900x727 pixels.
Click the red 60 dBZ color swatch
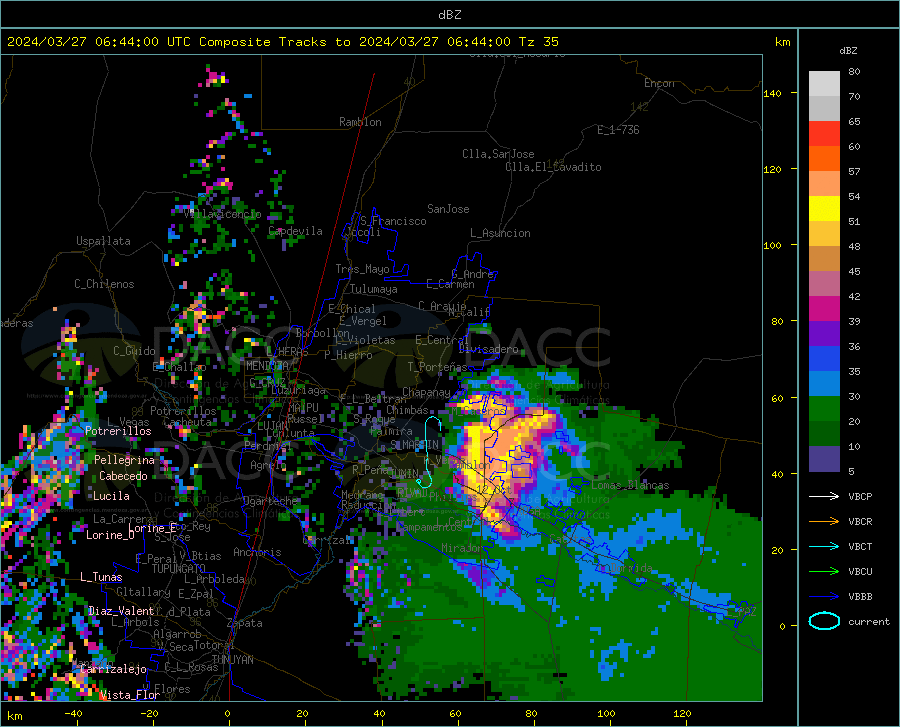point(824,134)
